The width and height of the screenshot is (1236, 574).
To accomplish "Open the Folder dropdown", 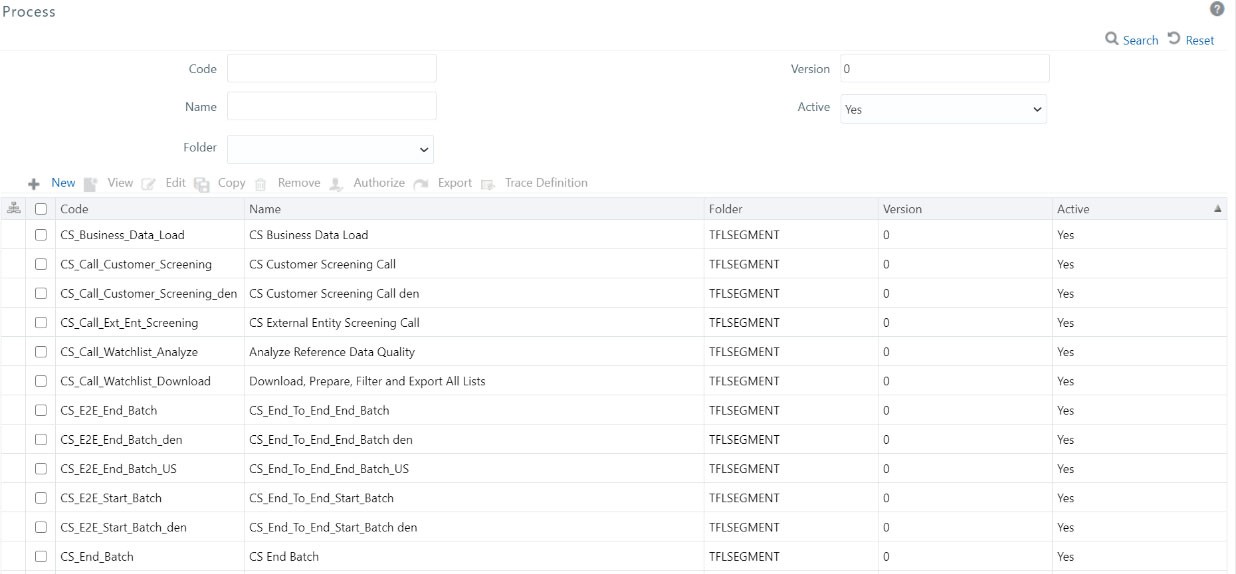I will point(331,149).
